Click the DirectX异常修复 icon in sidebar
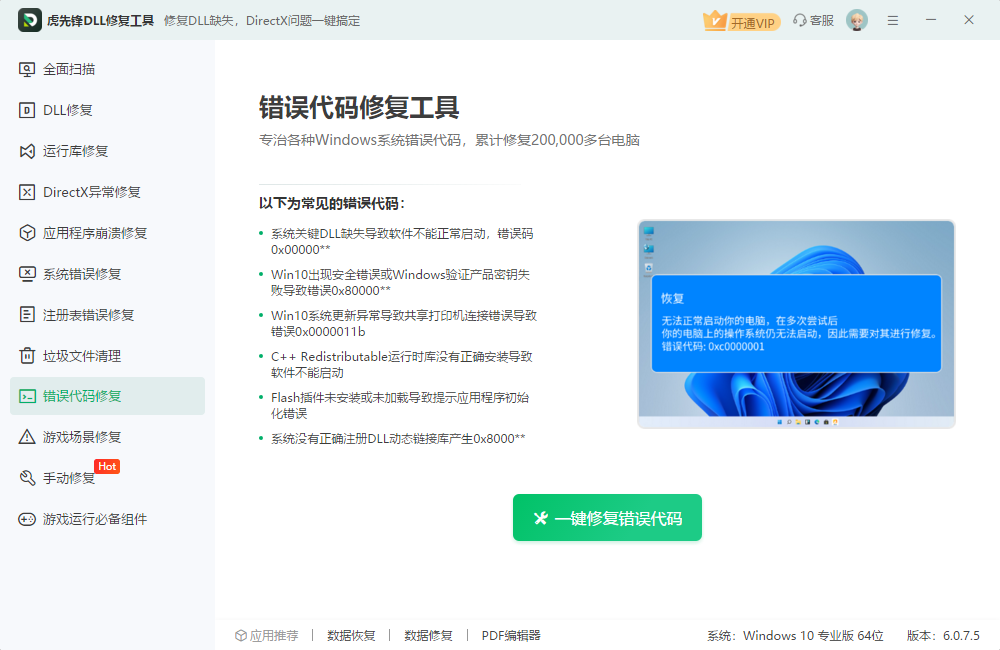The image size is (1000, 650). (27, 192)
